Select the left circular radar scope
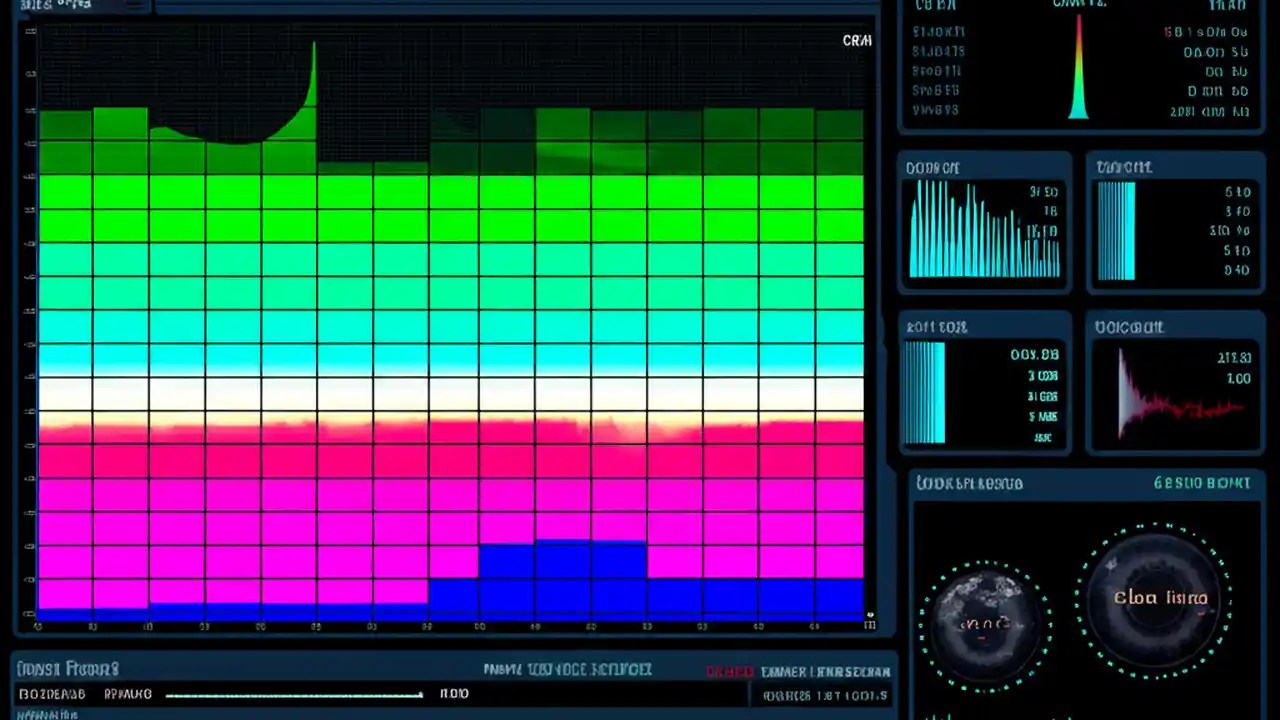This screenshot has width=1280, height=720. (983, 622)
